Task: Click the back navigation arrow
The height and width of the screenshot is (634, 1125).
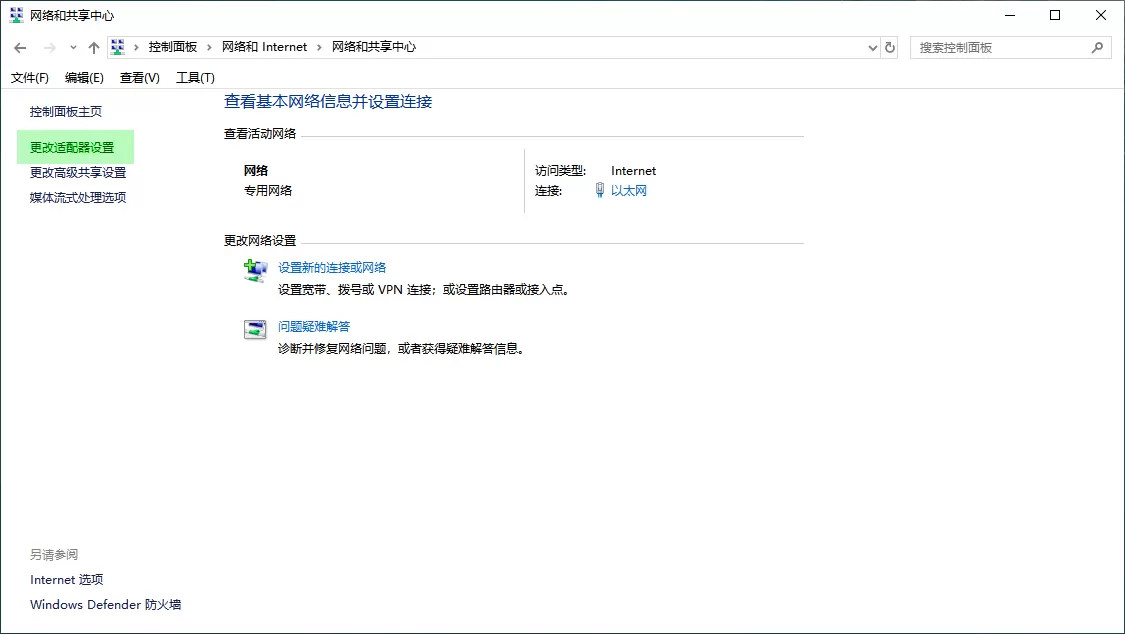Action: (x=20, y=47)
